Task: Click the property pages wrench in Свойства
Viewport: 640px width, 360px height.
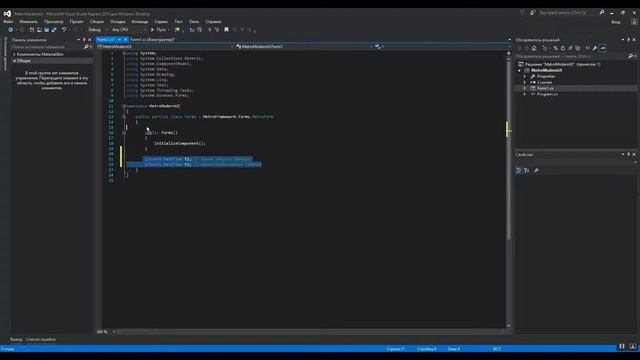Action: tap(537, 170)
